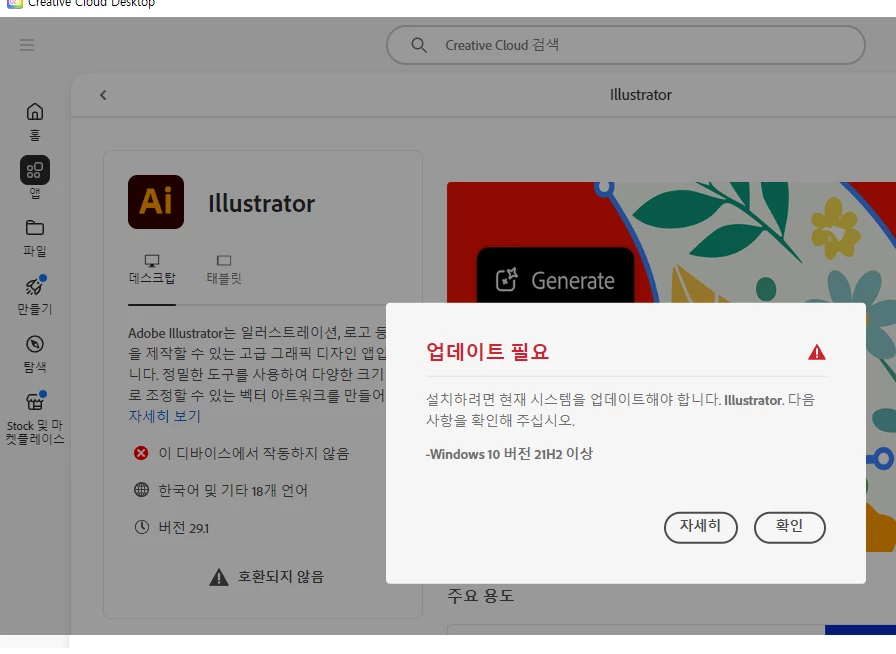The width and height of the screenshot is (896, 654).
Task: Confirm with the 확인 button
Action: click(x=790, y=527)
